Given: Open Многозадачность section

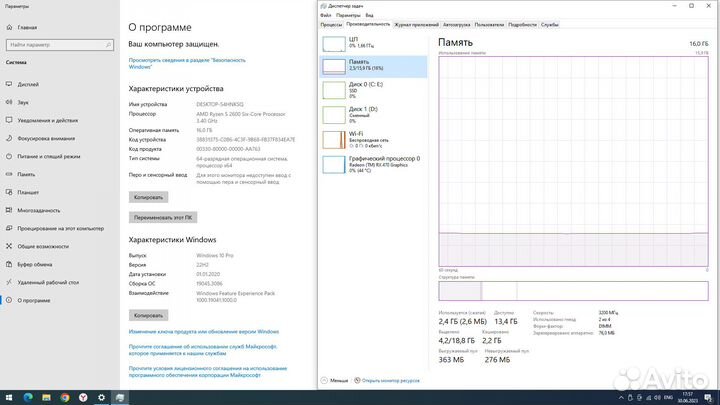Looking at the screenshot, I should point(39,210).
